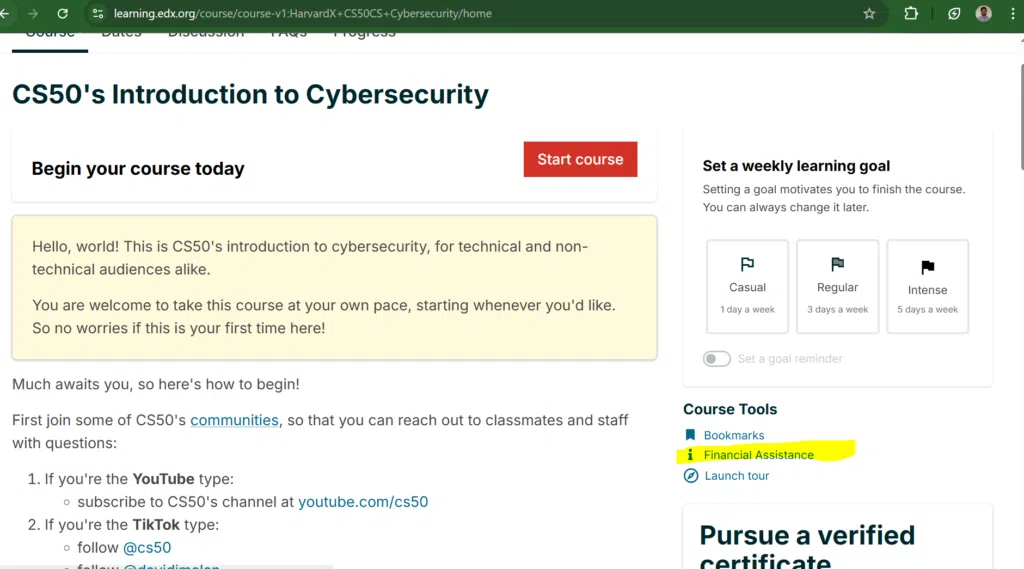Select the Intense 5 days a week goal
Screen dimensions: 1024x569
(927, 286)
